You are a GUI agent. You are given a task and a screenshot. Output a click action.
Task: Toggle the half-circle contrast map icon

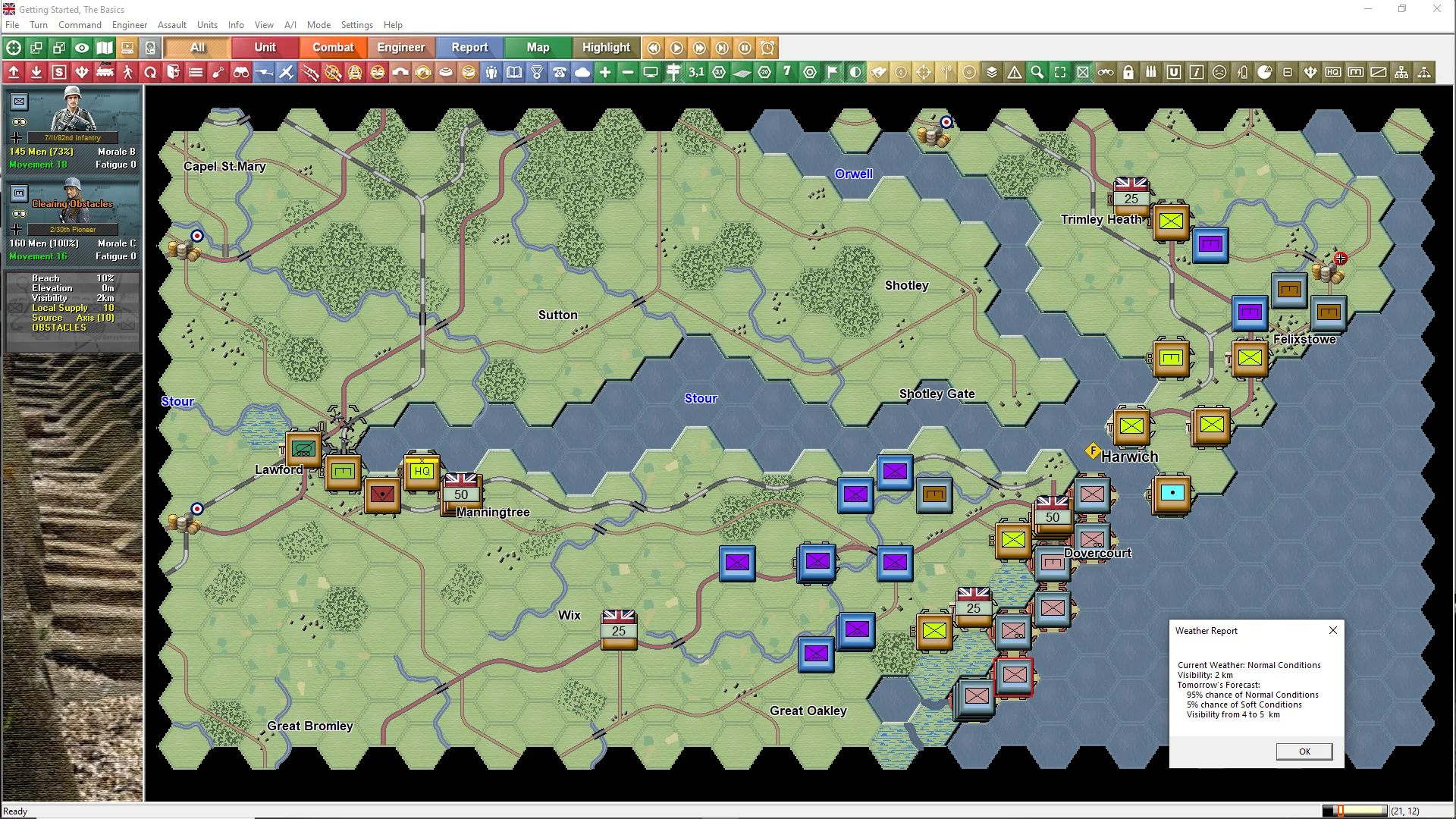point(855,73)
